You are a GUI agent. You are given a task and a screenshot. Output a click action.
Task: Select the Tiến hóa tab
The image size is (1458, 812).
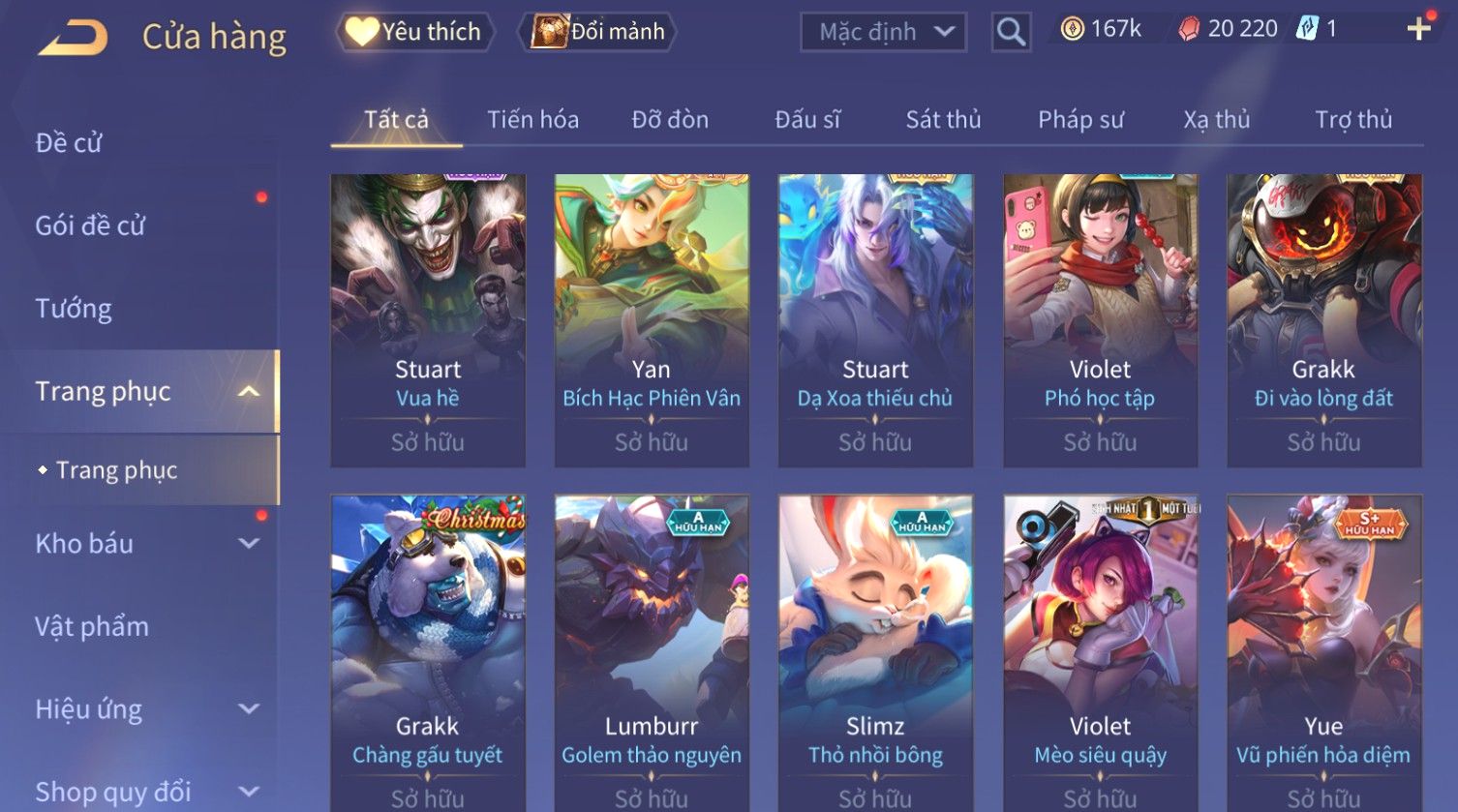532,119
